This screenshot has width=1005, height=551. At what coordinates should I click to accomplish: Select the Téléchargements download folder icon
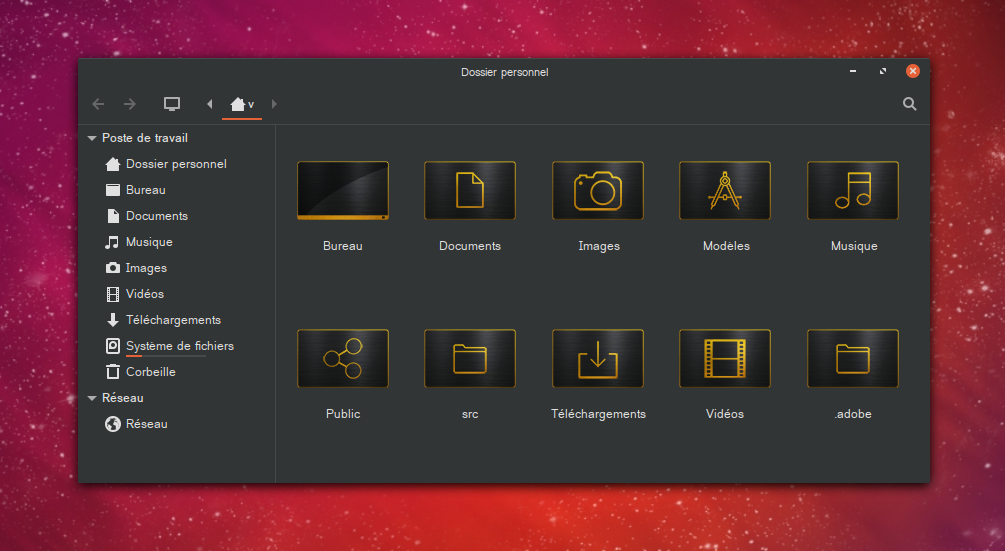[x=598, y=359]
